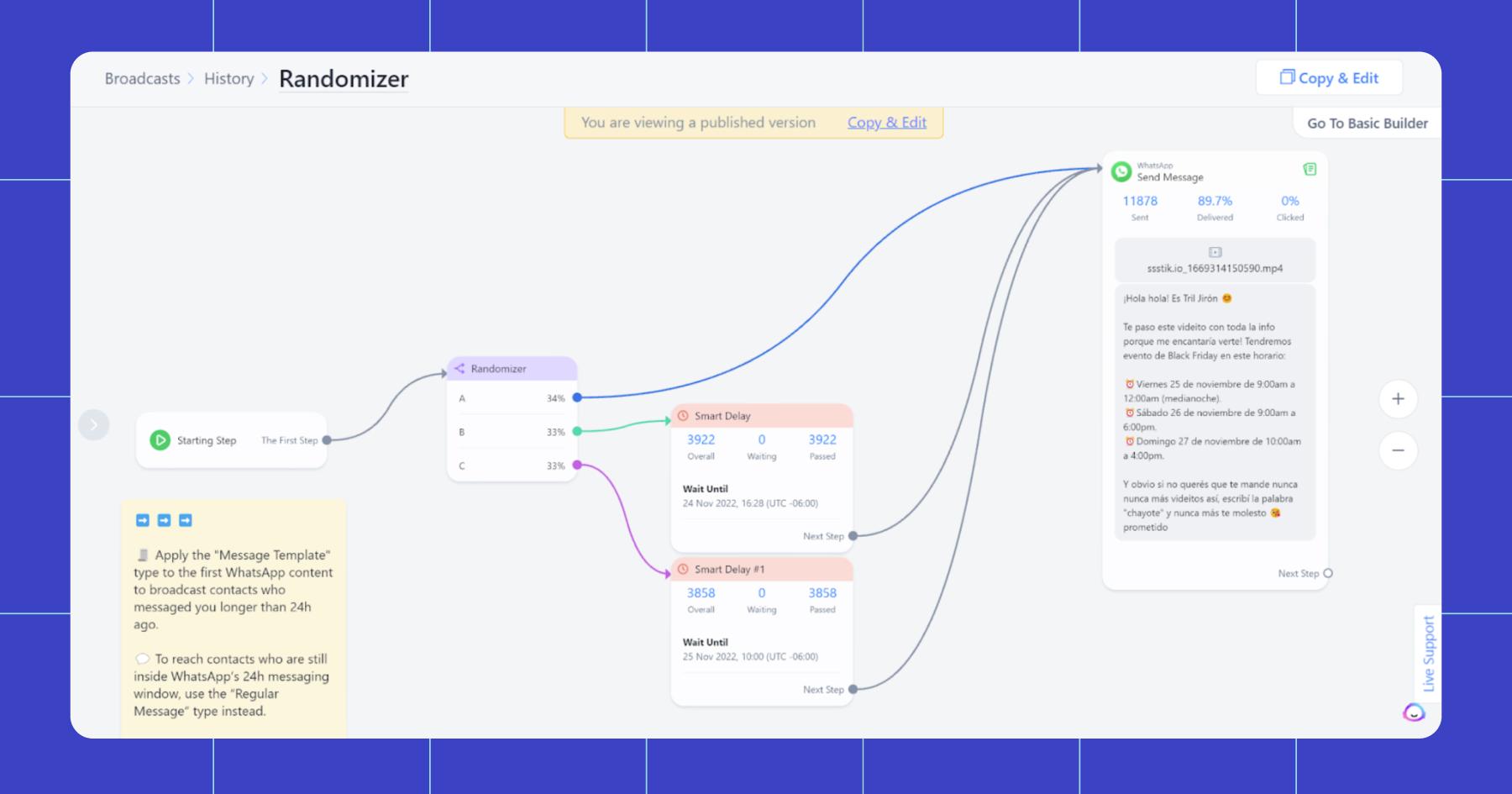Image resolution: width=1512 pixels, height=794 pixels.
Task: Select The First Step connector dot
Action: click(327, 439)
